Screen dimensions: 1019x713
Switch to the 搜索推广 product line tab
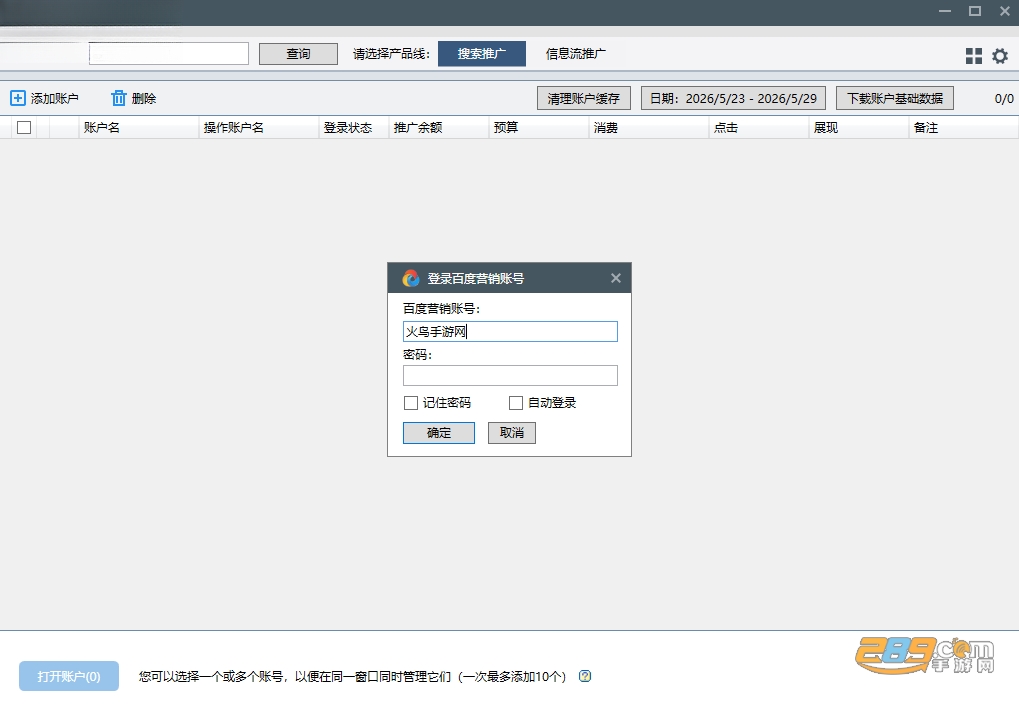[x=482, y=54]
